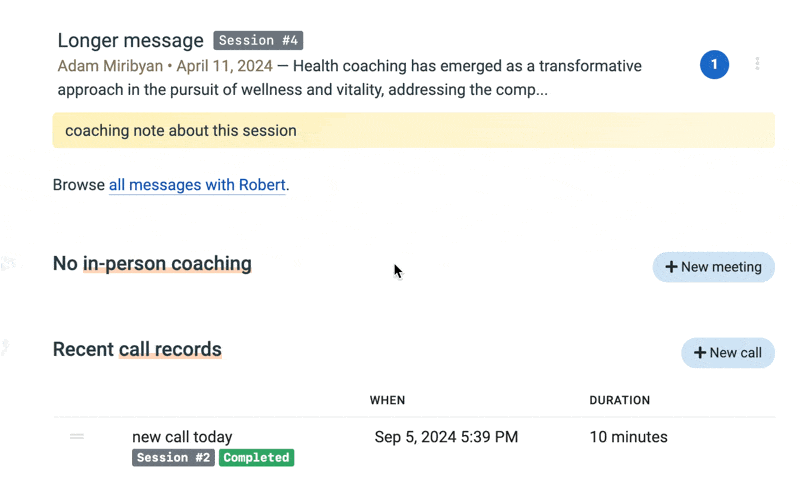
Task: Open the new call today record
Action: tap(182, 437)
